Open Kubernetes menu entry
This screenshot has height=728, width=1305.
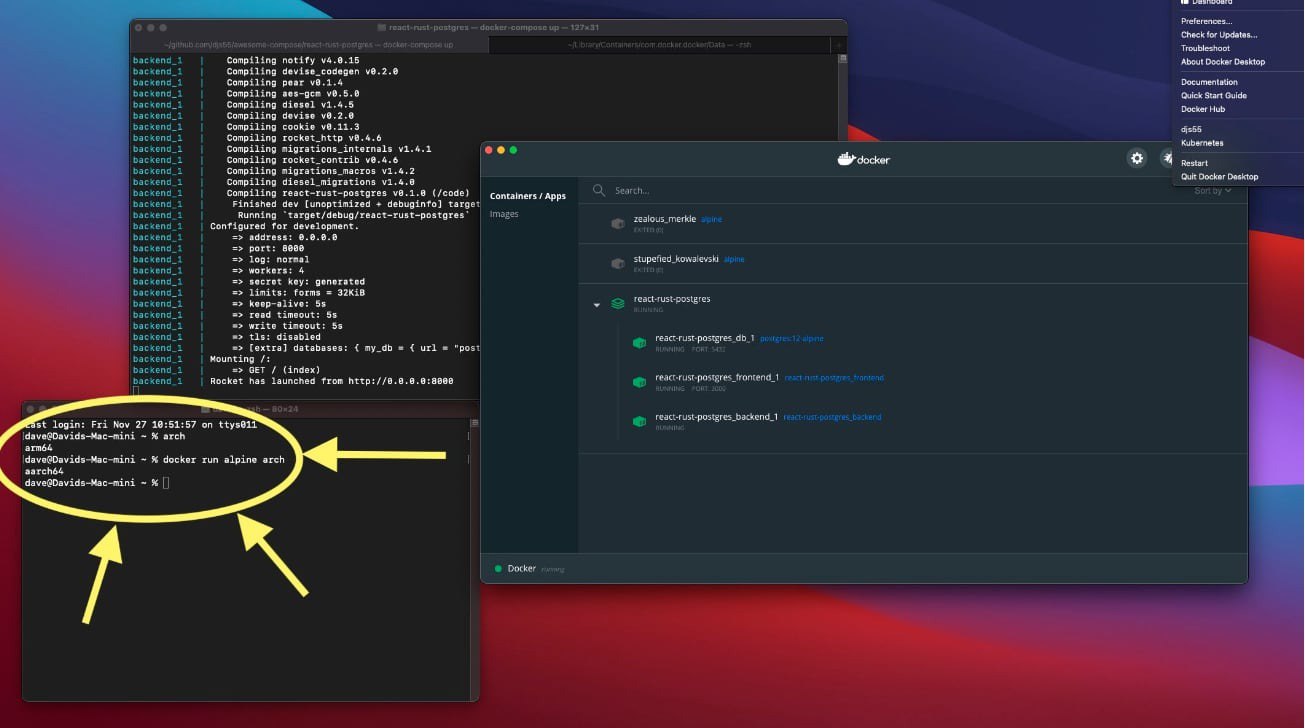1202,143
